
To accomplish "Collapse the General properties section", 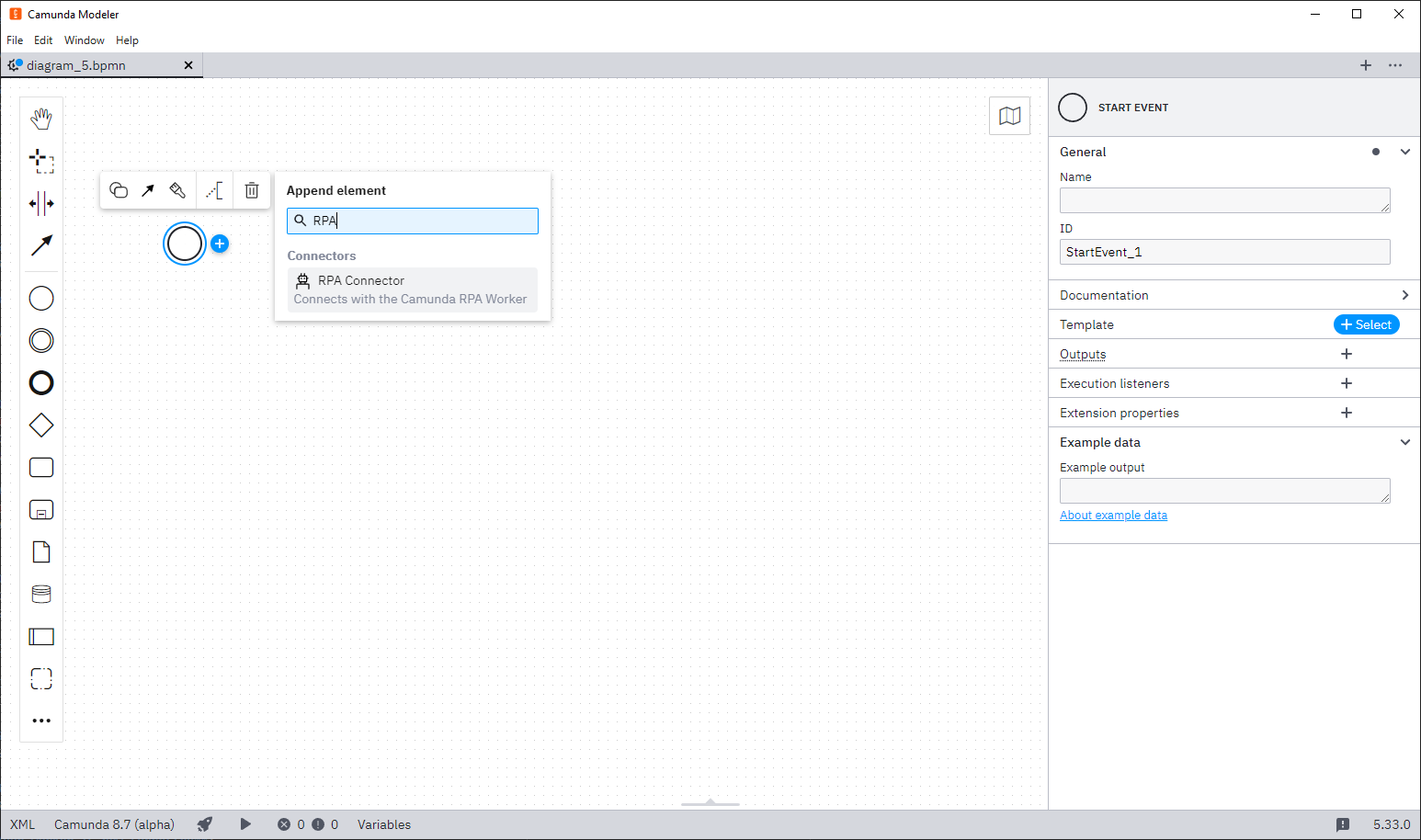I will 1405,152.
